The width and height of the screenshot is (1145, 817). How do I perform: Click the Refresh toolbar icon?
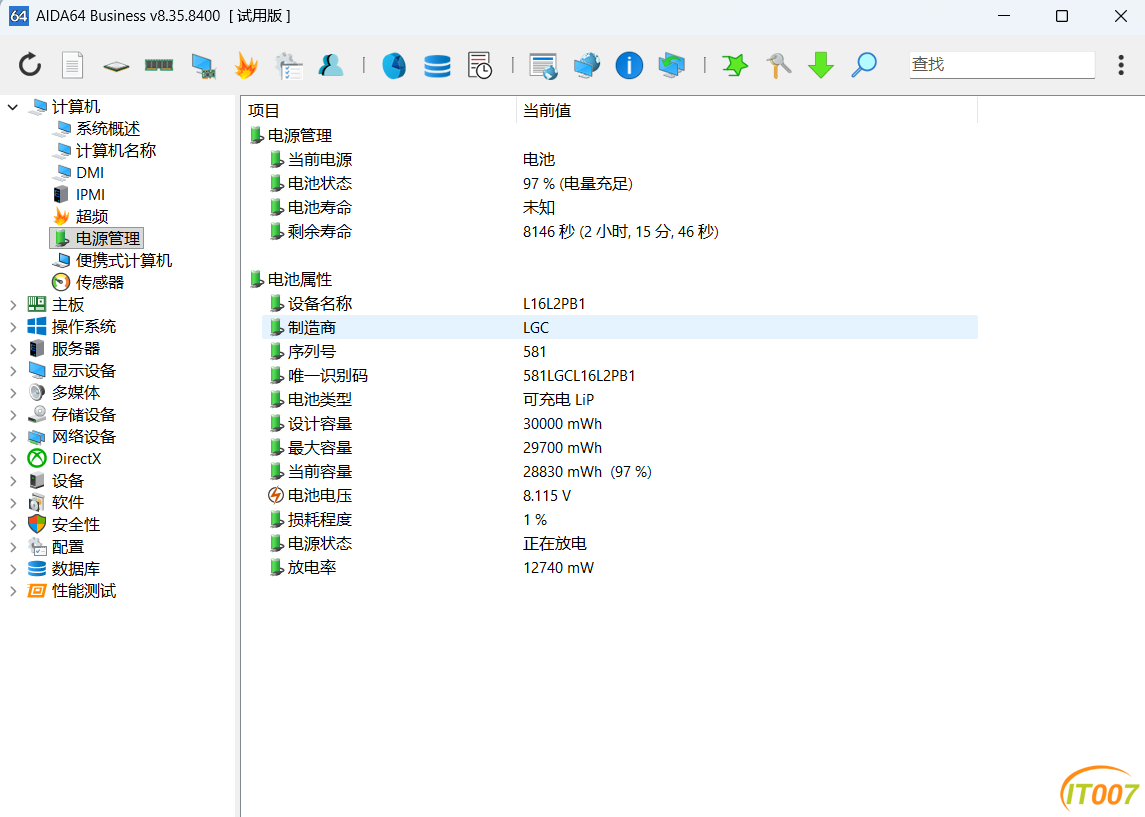pos(30,65)
